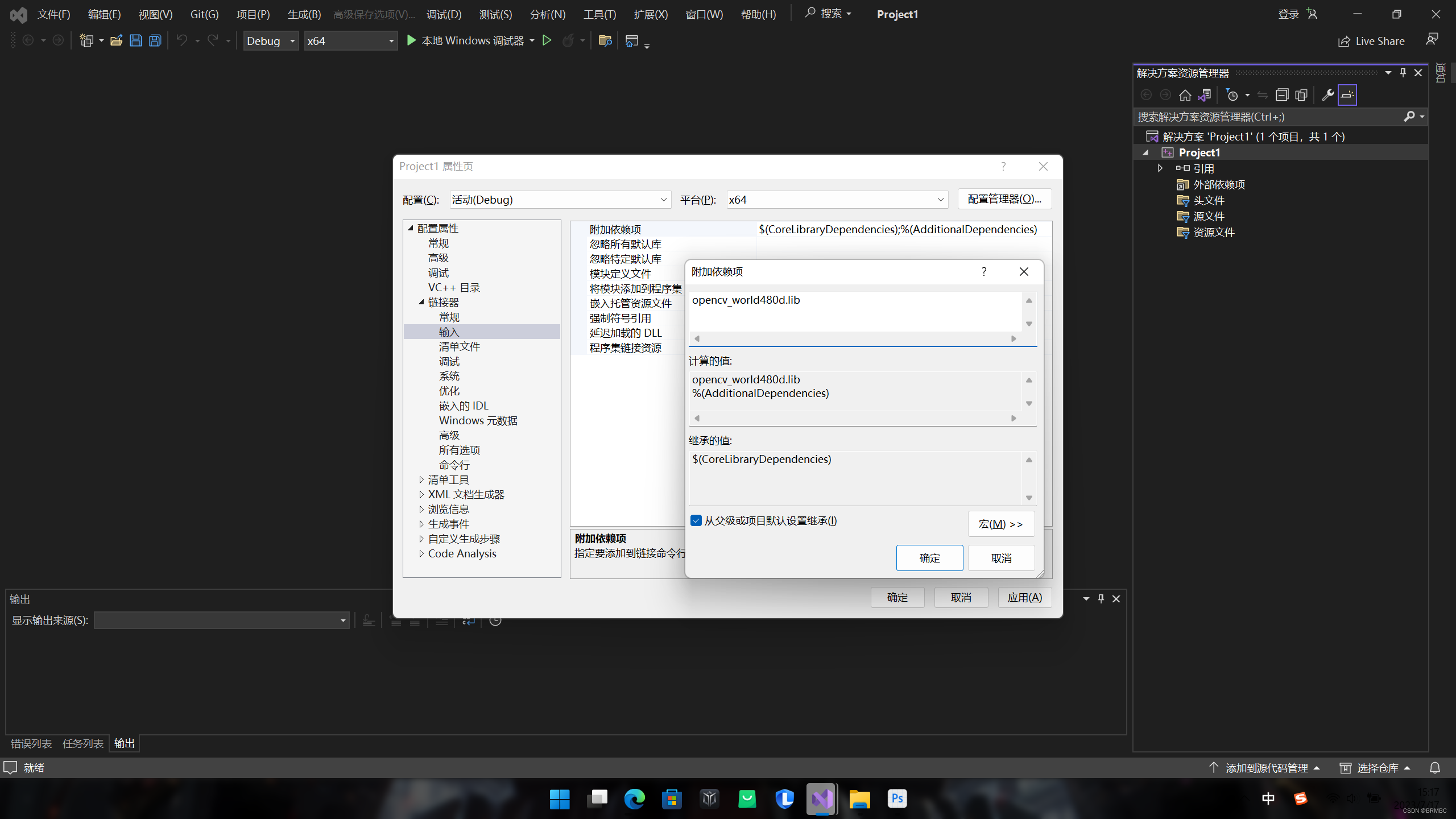Click the start window icon in the toolbar

(x=631, y=40)
